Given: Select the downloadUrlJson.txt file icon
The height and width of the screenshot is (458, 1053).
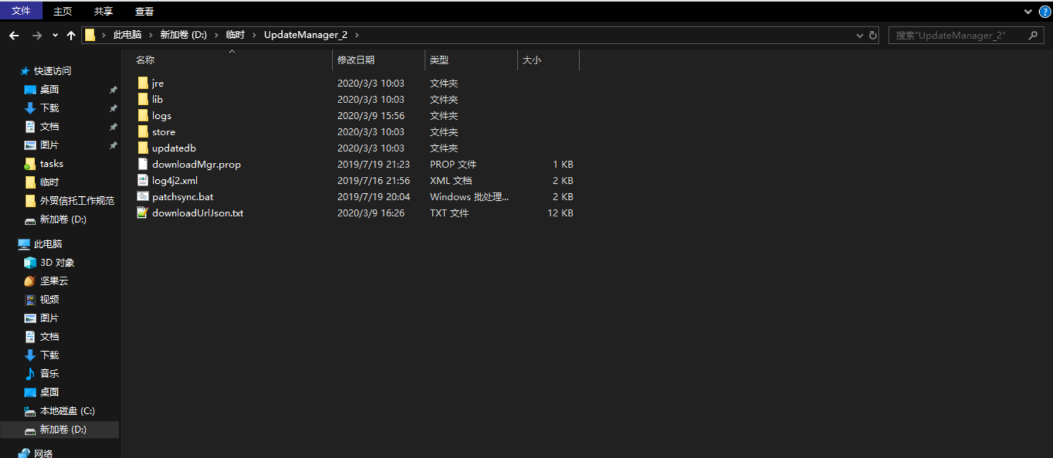Looking at the screenshot, I should [143, 213].
